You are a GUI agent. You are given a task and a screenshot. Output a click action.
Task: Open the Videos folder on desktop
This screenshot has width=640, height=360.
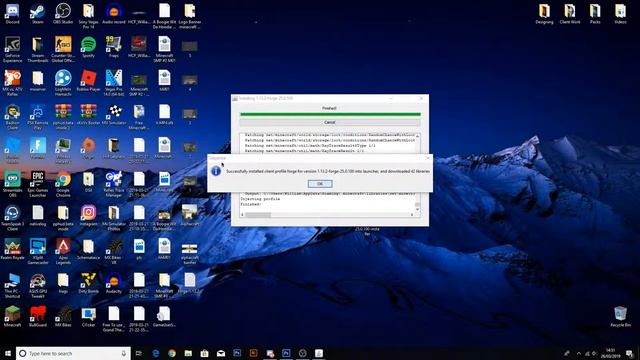coord(620,14)
